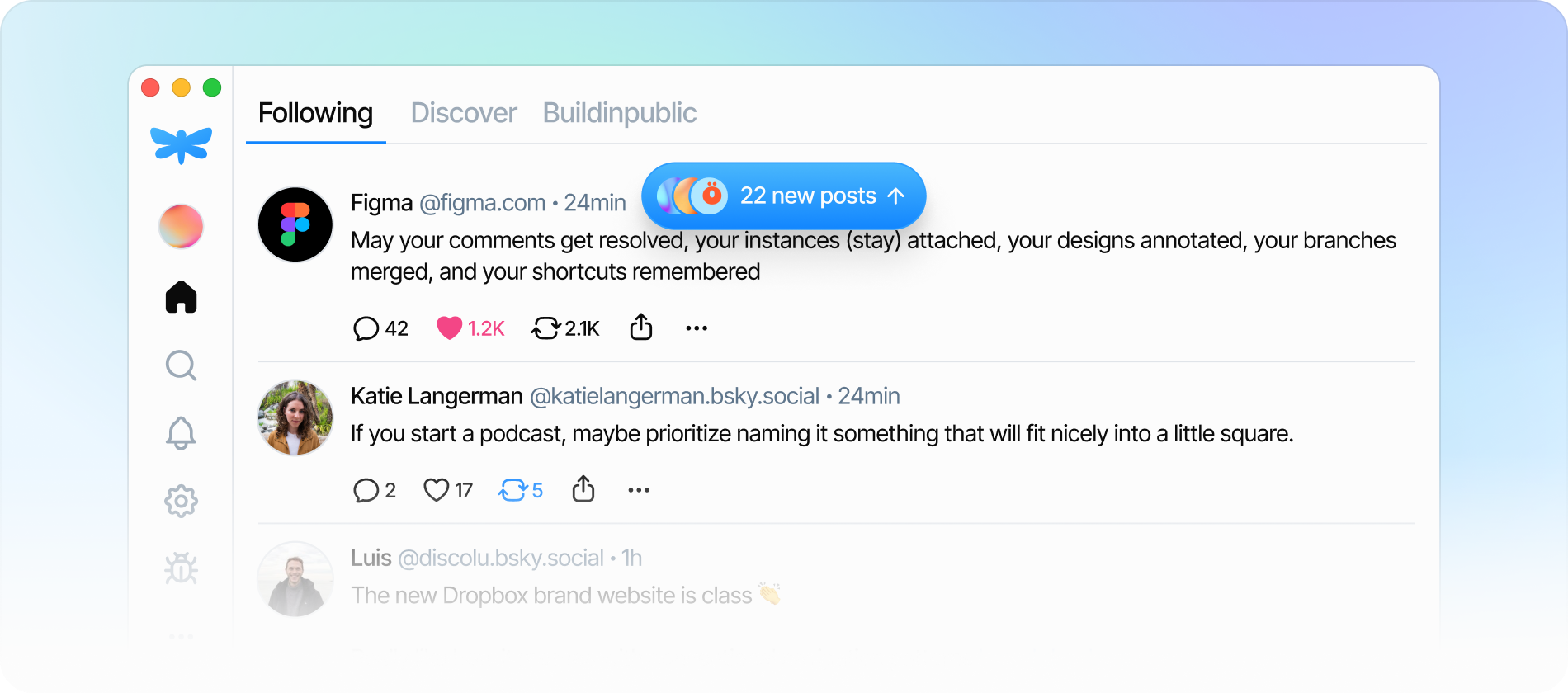Open Notifications bell in sidebar
This screenshot has height=693, width=1568.
click(181, 433)
